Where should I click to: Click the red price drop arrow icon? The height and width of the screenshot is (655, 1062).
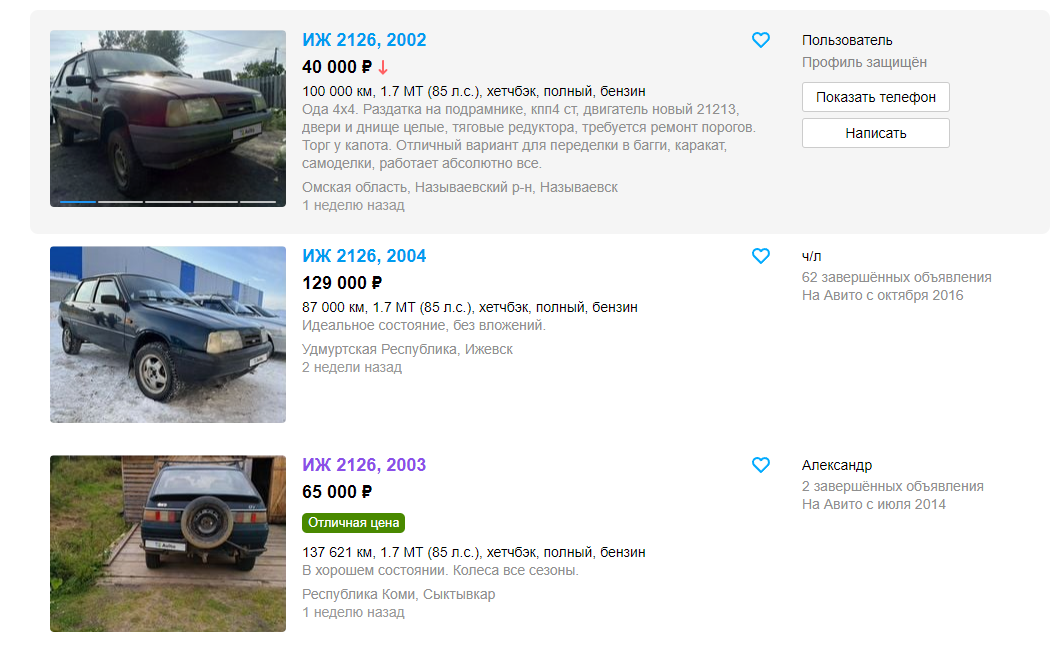pyautogui.click(x=383, y=67)
